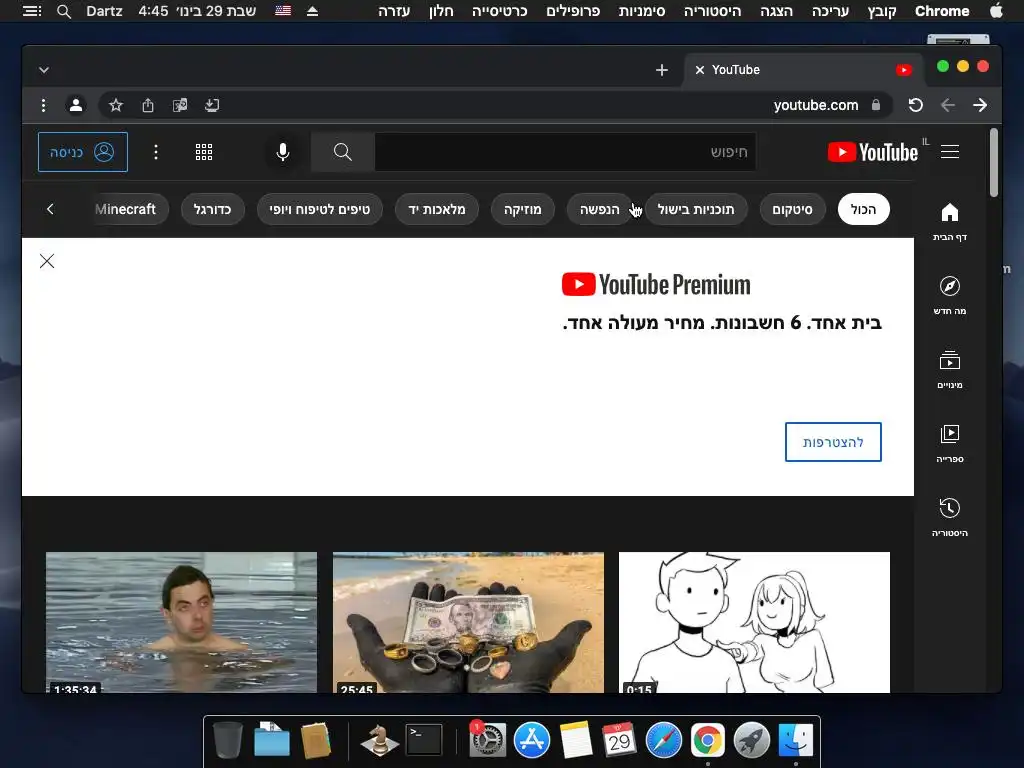Screen dimensions: 1024x768
Task: Open the Chrome profile avatar
Action: coord(76,105)
